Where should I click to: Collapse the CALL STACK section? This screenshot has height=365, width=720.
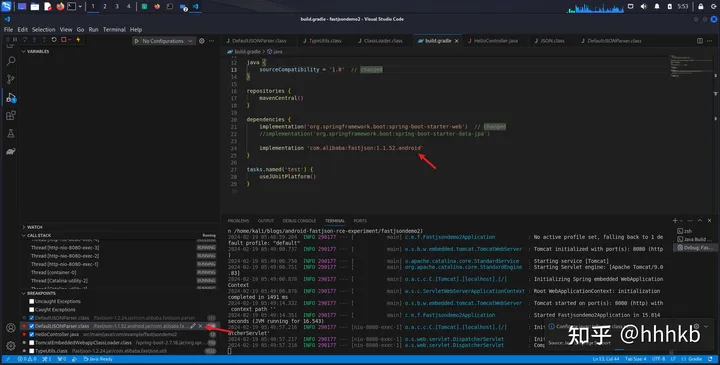pyautogui.click(x=39, y=235)
